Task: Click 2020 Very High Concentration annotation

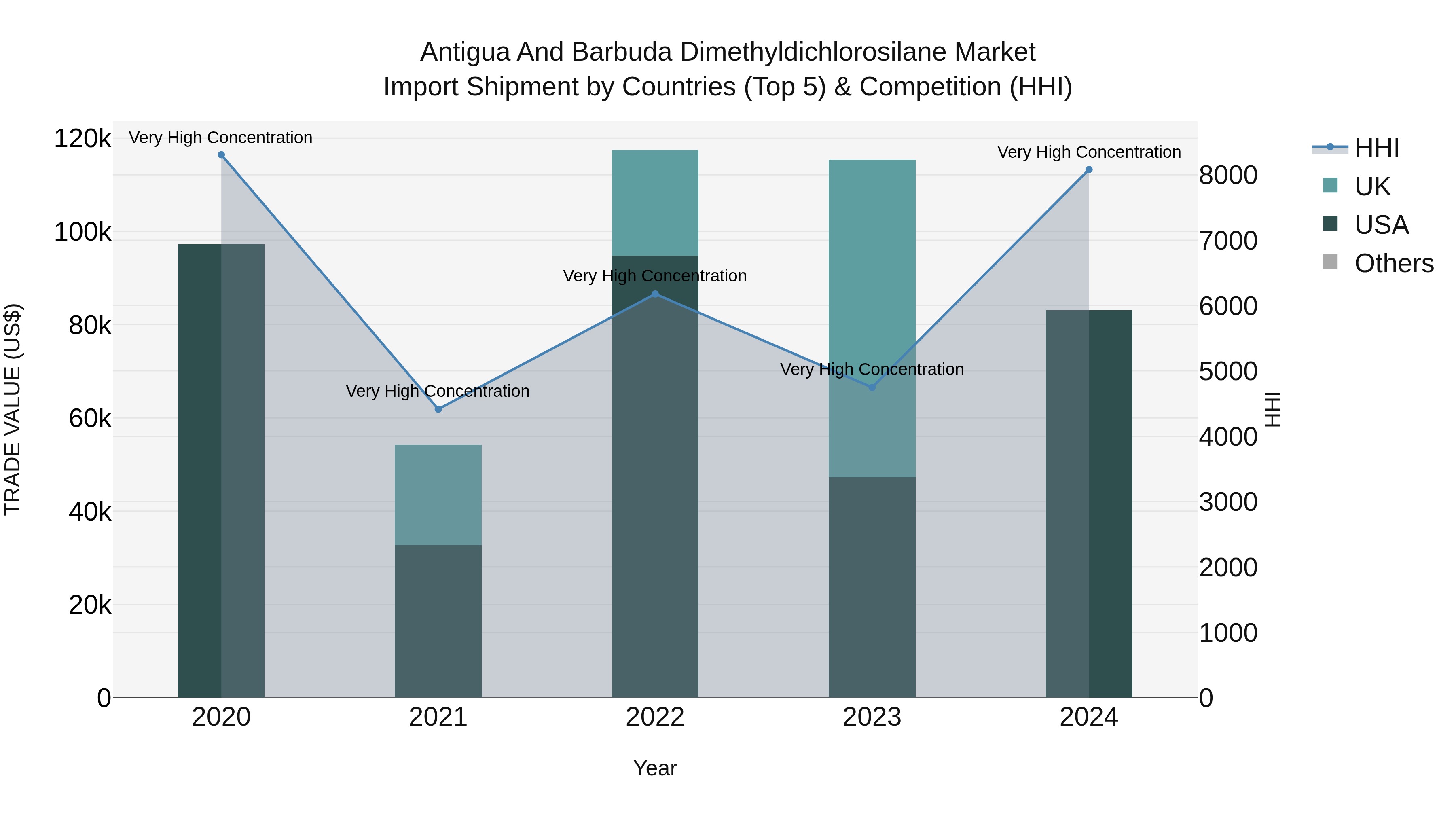Action: coord(220,138)
